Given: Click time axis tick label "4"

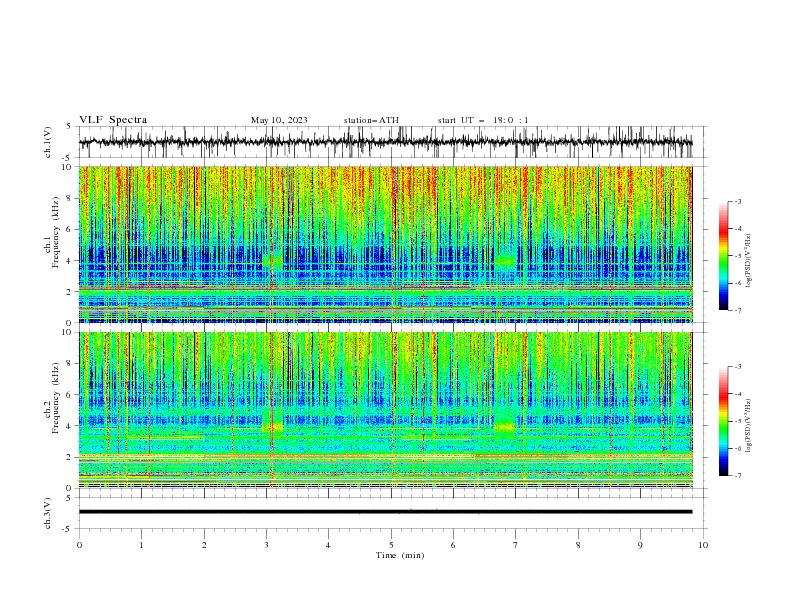Looking at the screenshot, I should tap(328, 545).
